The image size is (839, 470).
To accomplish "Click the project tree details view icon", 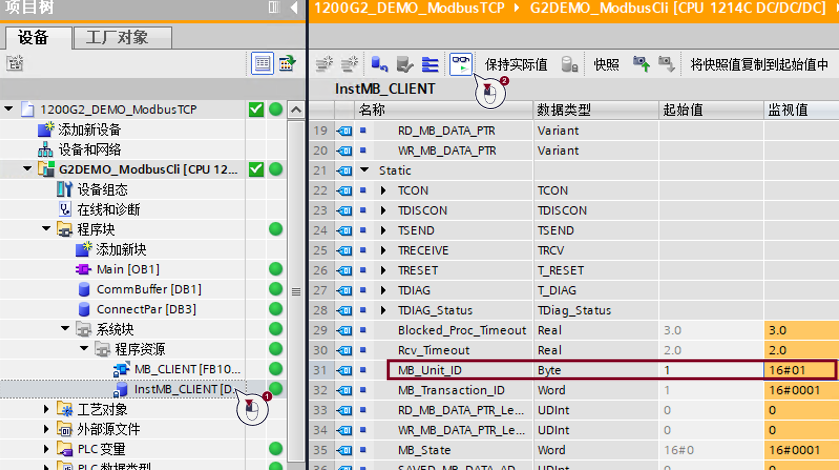I will pyautogui.click(x=261, y=64).
